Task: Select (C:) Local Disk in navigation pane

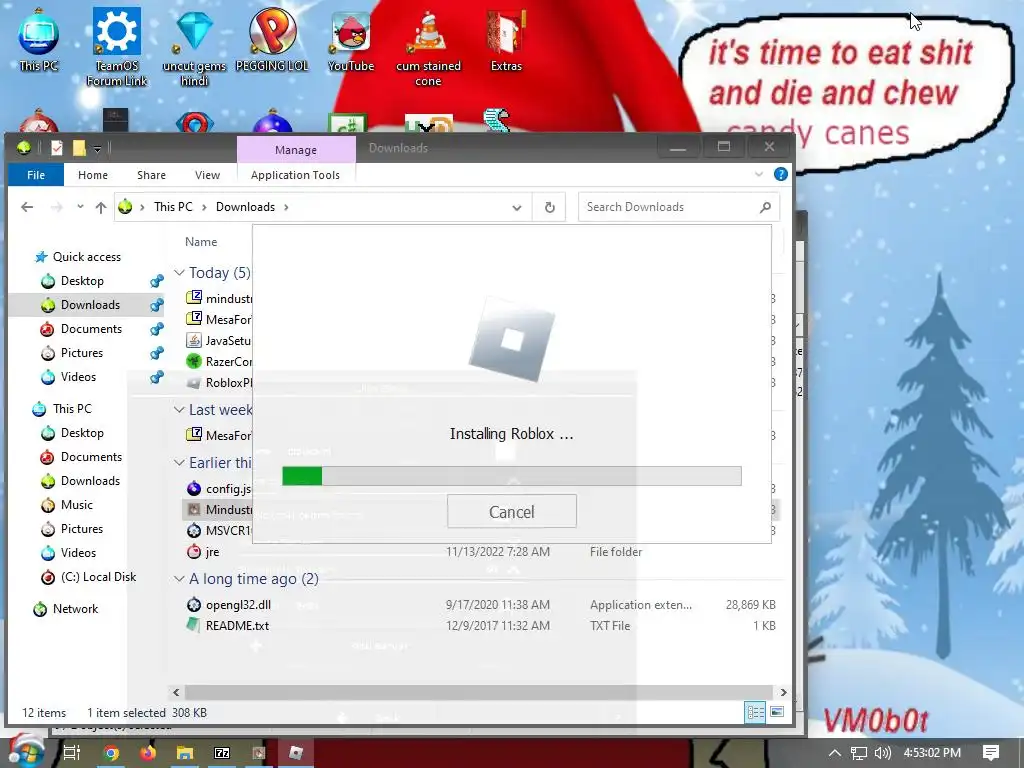Action: [98, 577]
